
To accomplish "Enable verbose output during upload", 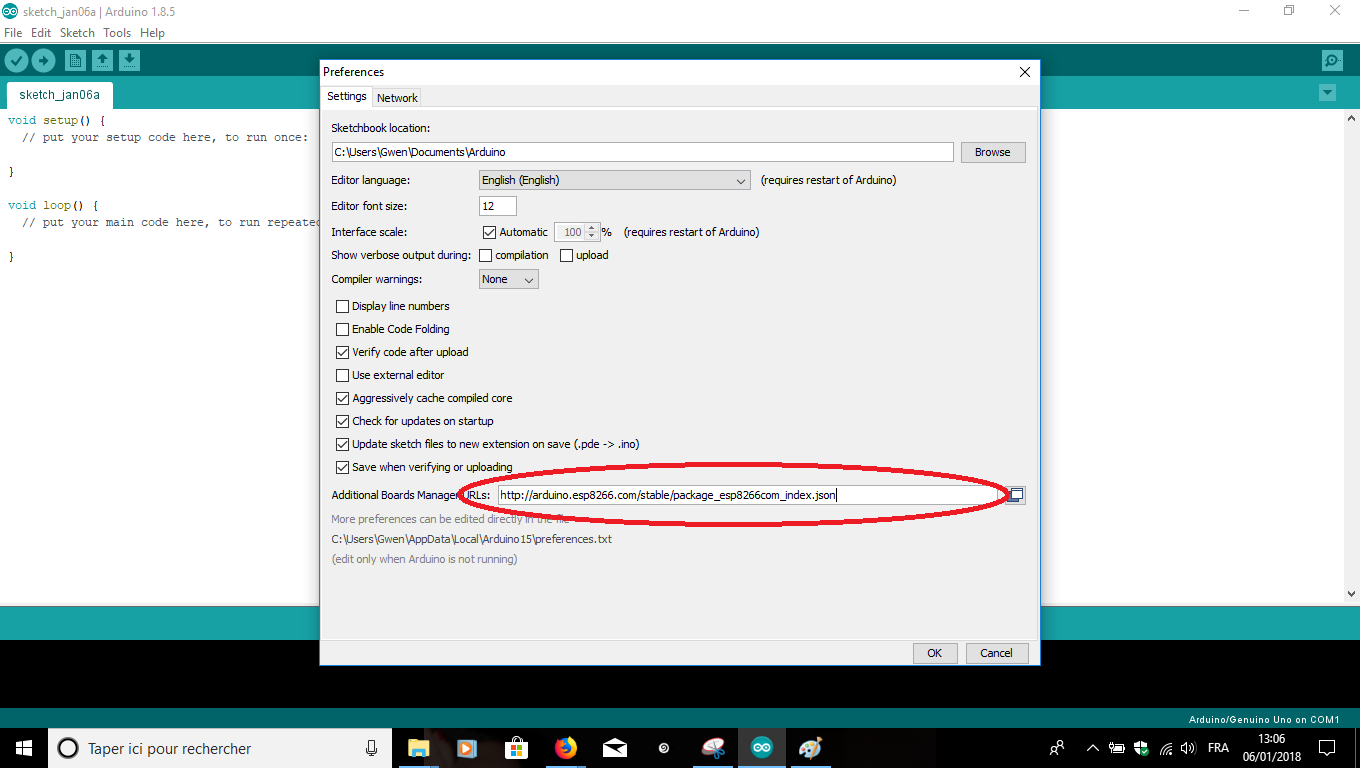I will tap(567, 255).
